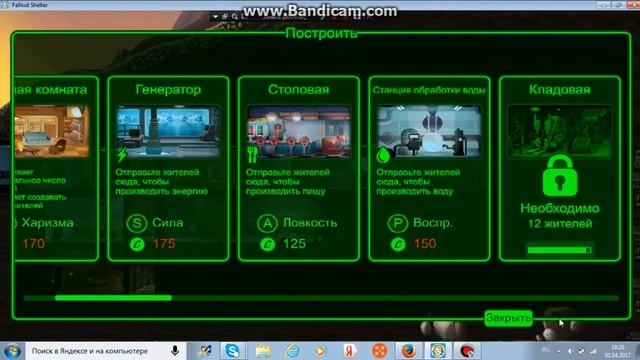Click the network tray icon
The height and width of the screenshot is (360, 640).
(593, 351)
